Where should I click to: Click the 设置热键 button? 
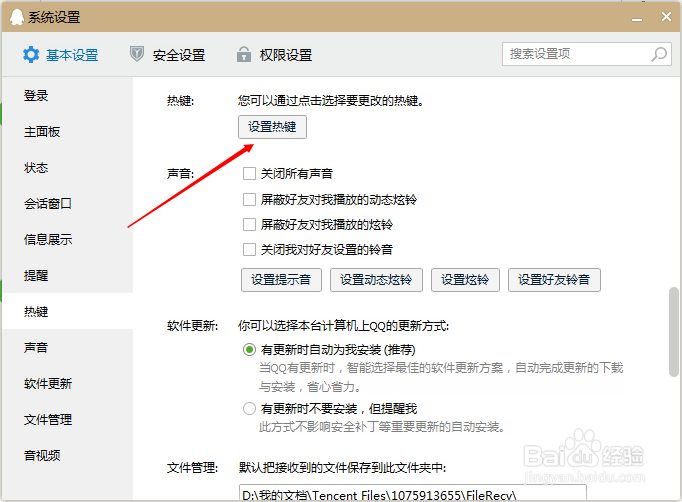(x=272, y=127)
